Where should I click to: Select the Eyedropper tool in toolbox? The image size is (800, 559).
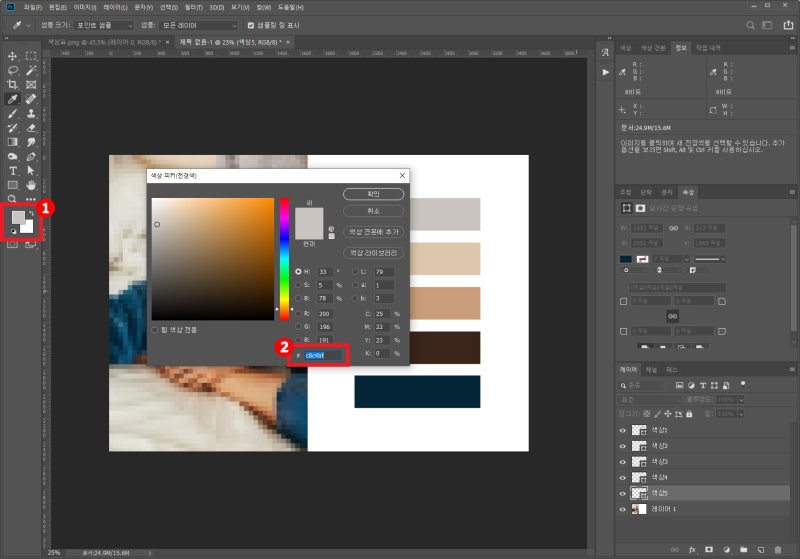pyautogui.click(x=13, y=99)
